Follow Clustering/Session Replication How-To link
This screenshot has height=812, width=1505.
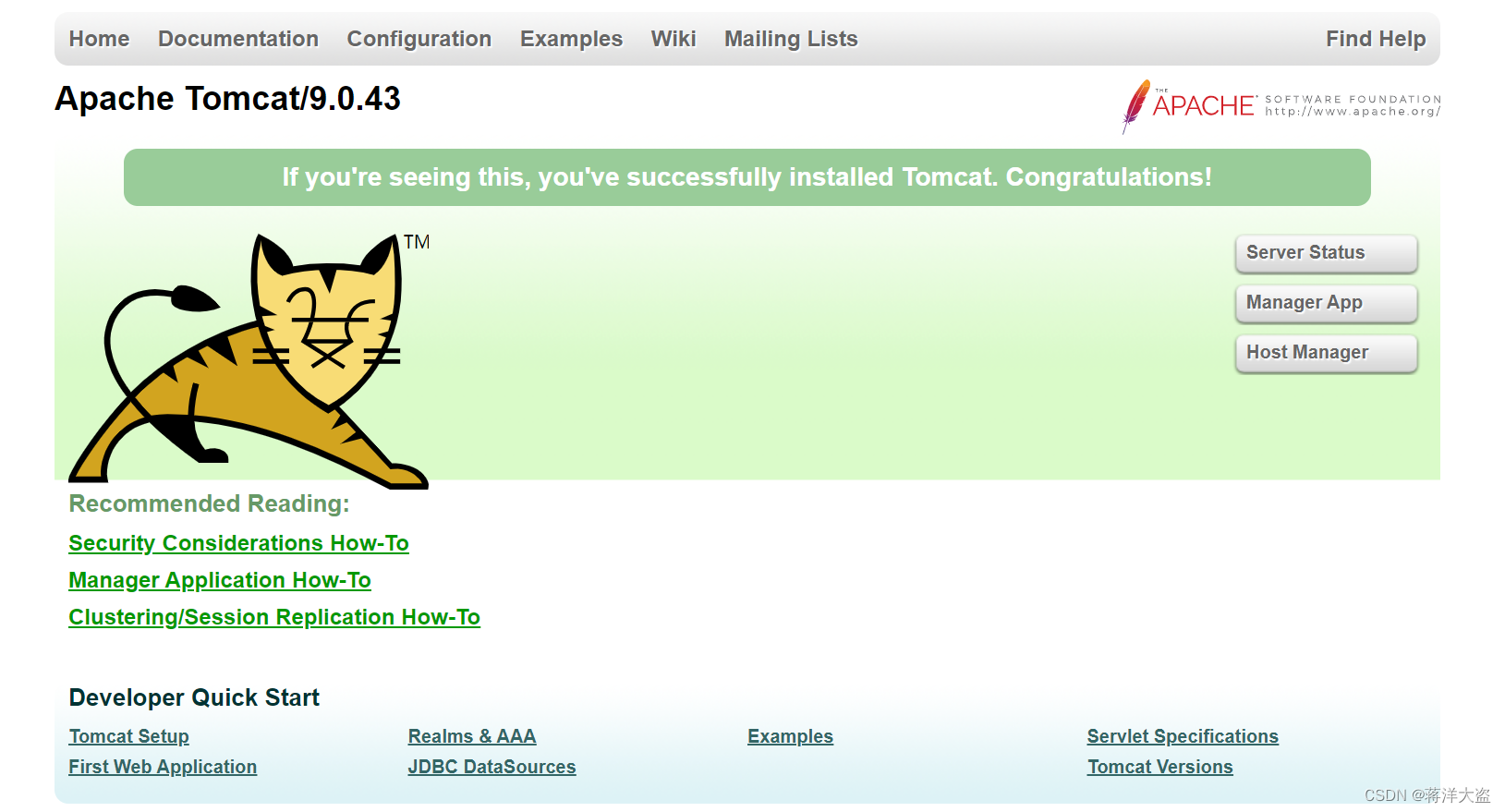pos(274,617)
